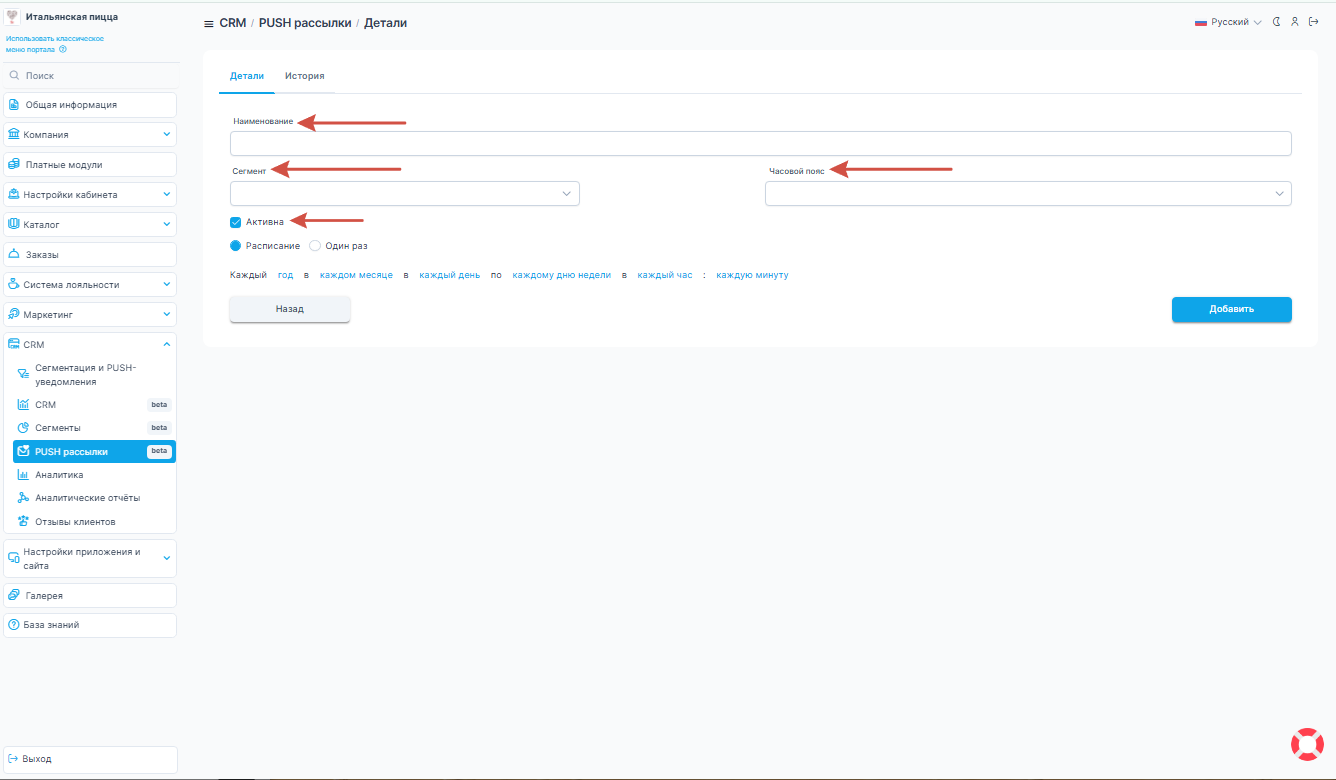
Task: Click the Общая информация document icon
Action: [x=14, y=105]
